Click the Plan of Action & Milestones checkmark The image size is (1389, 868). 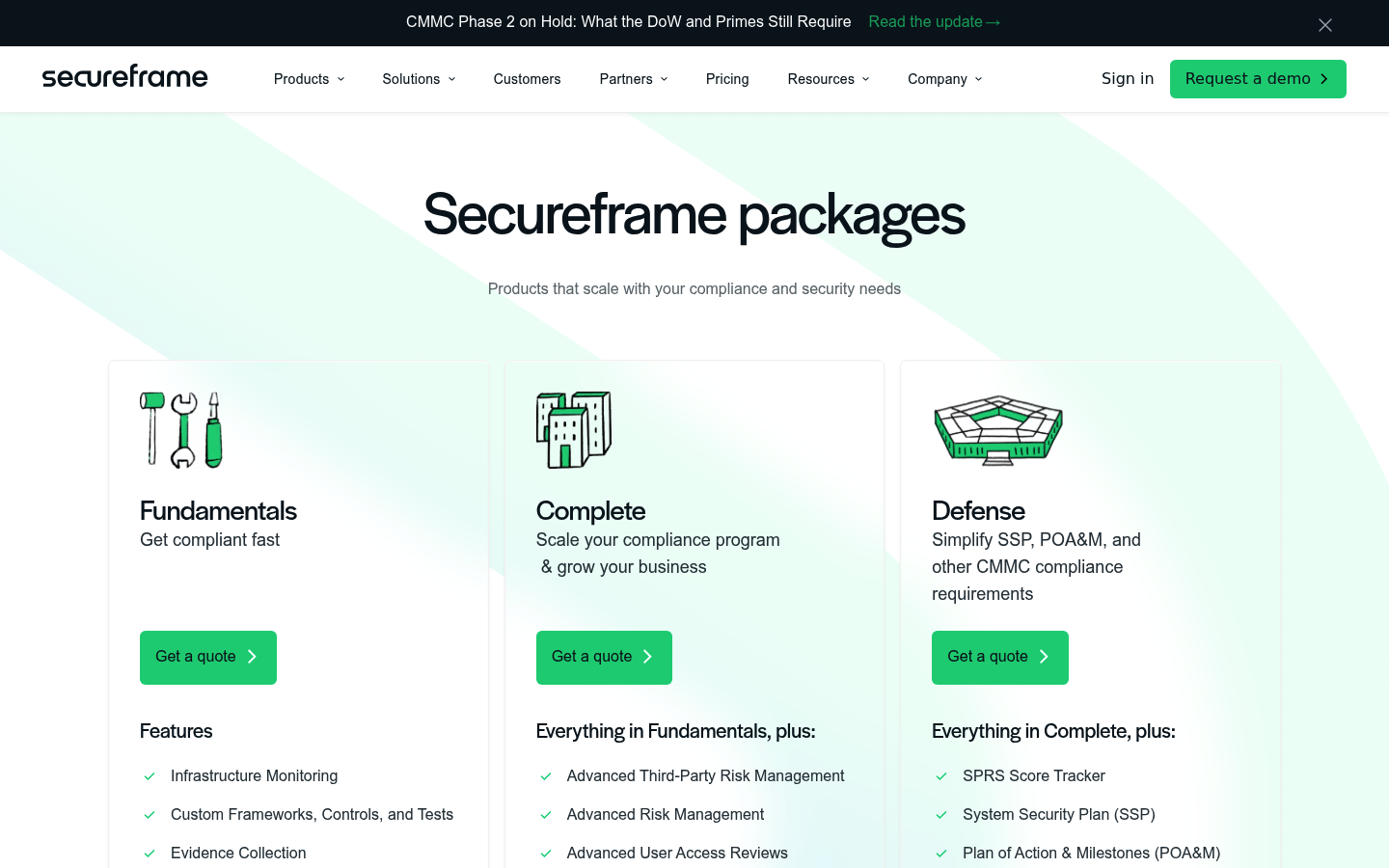click(941, 854)
